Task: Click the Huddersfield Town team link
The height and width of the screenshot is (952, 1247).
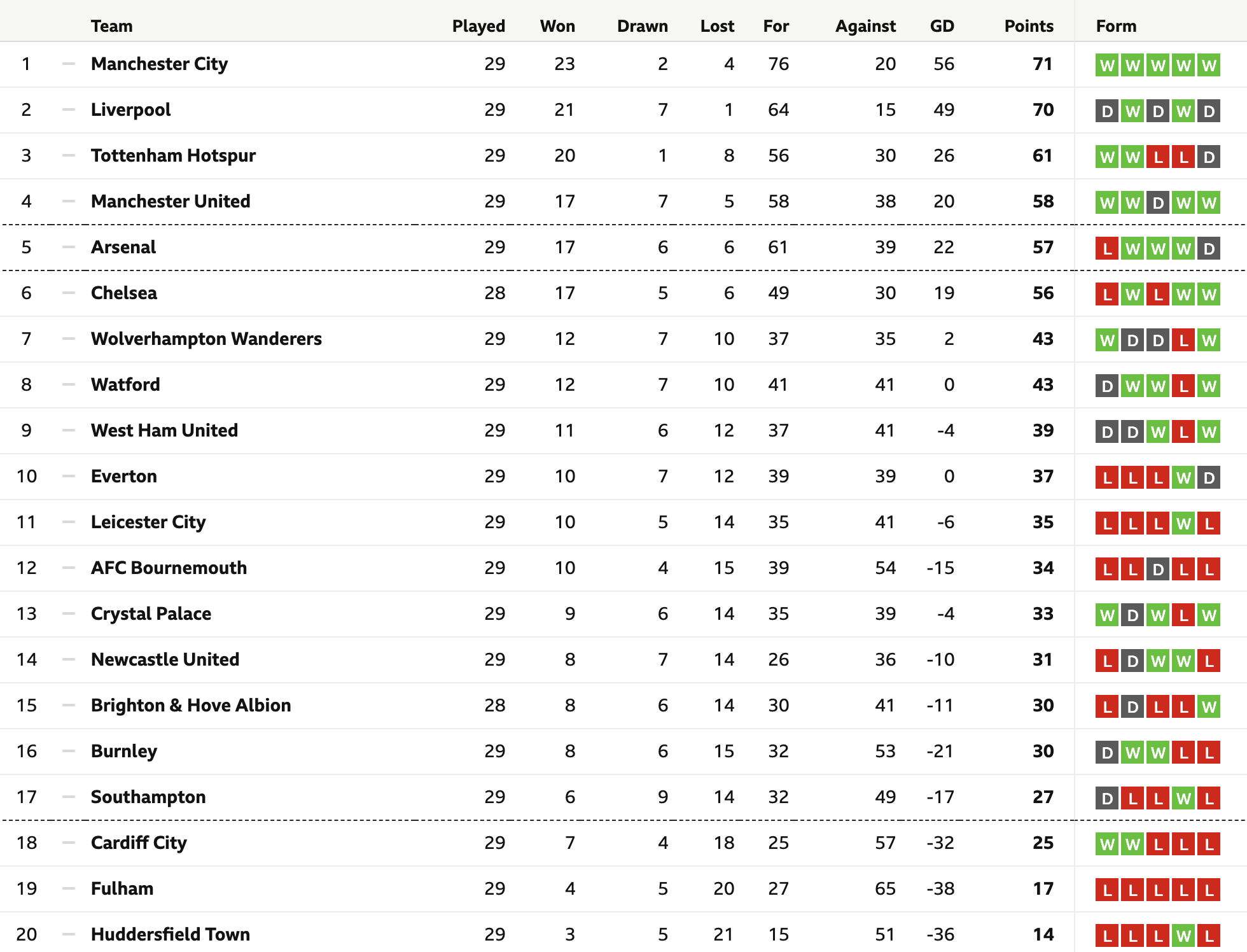Action: [x=170, y=934]
